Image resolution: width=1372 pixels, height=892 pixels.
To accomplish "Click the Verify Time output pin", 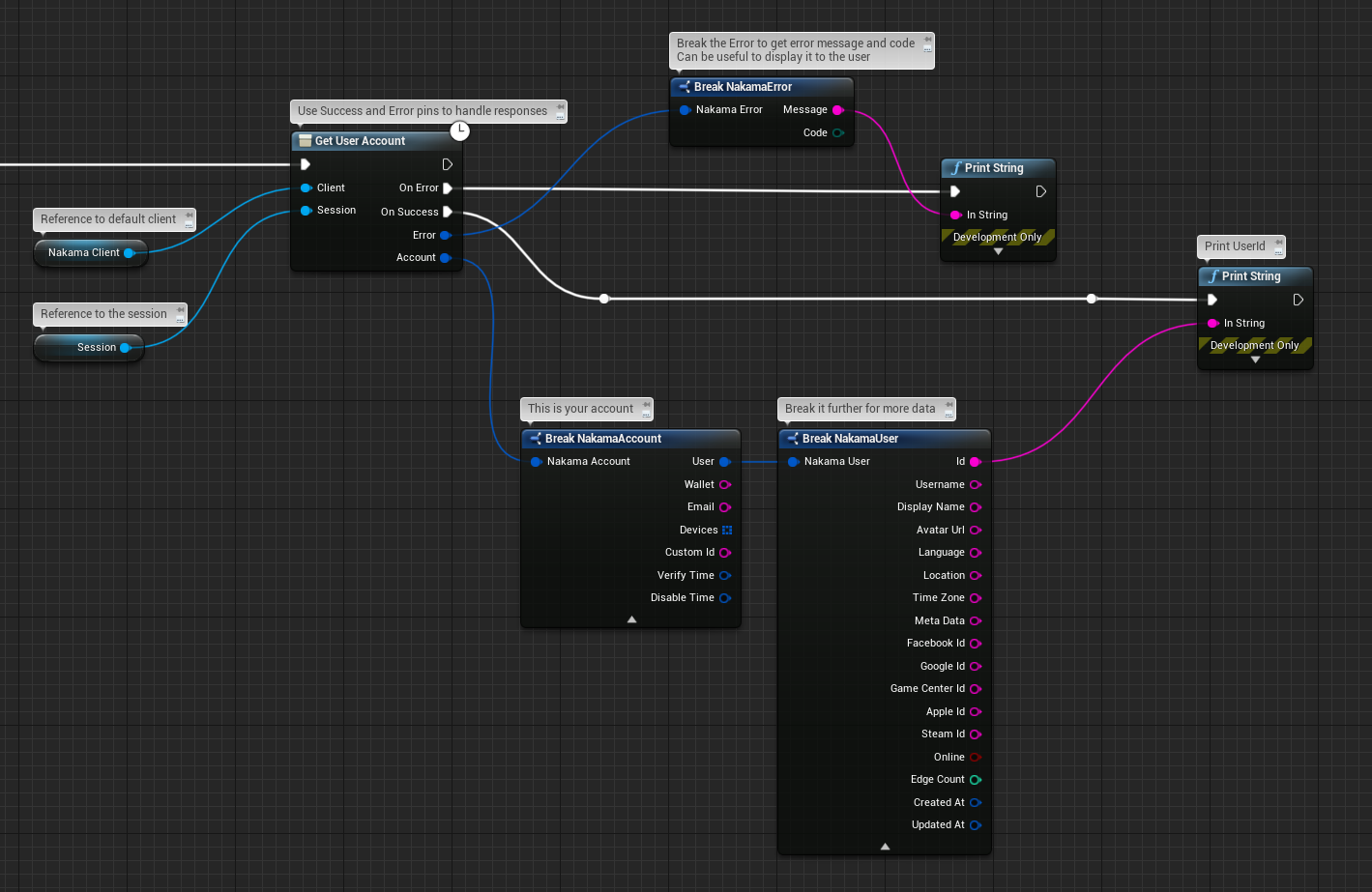I will (725, 576).
